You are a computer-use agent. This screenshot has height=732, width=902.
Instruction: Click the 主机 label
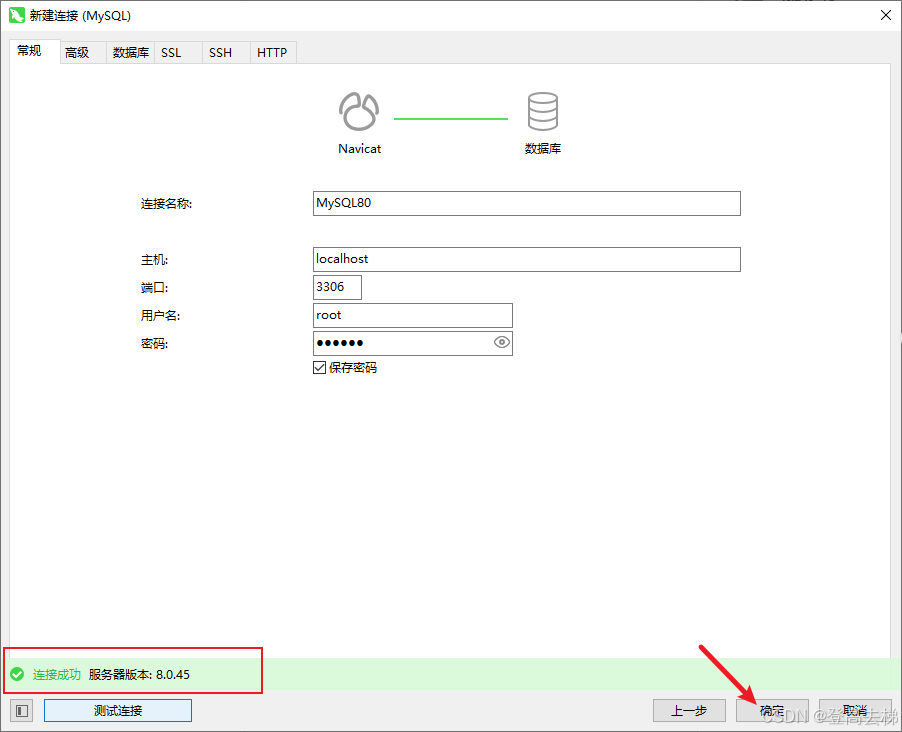click(x=155, y=260)
